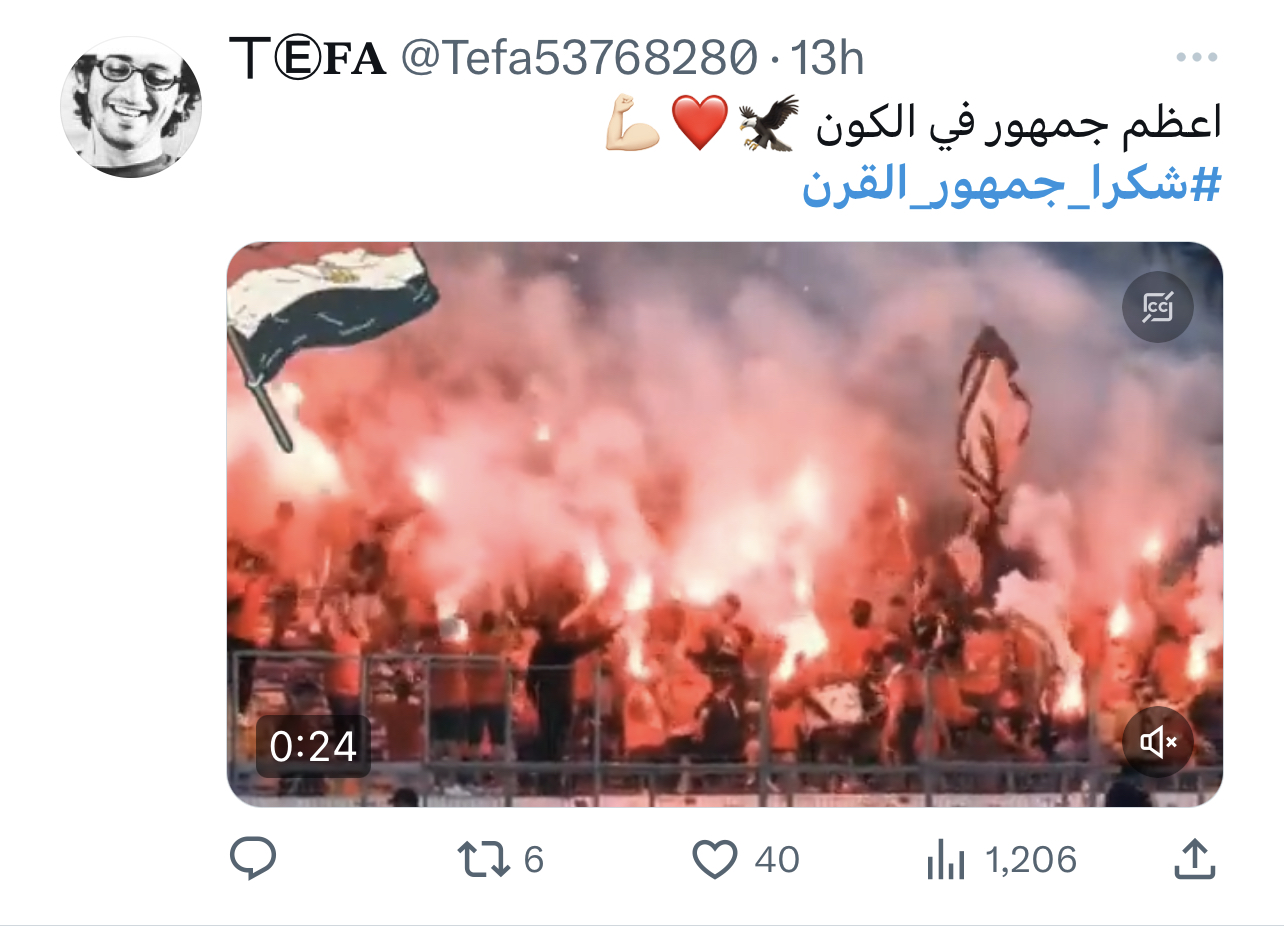Retweet this post using the arrows icon
This screenshot has height=935, width=1284.
pyautogui.click(x=484, y=860)
